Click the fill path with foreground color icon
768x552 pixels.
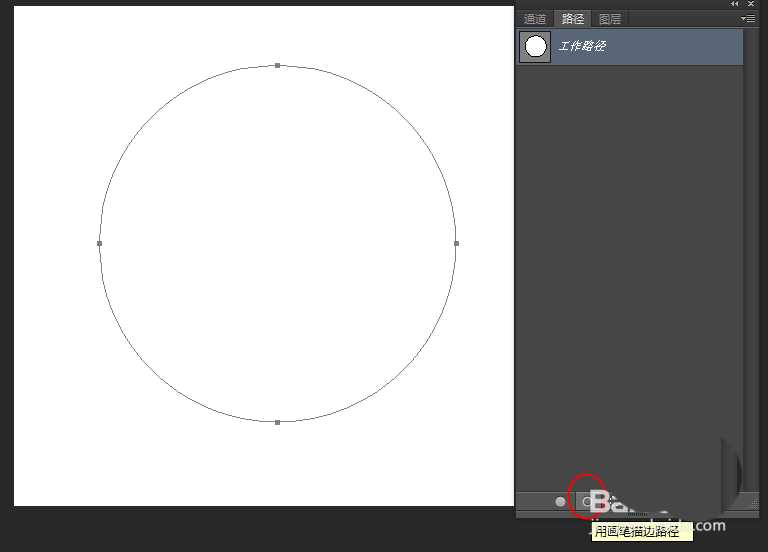(x=560, y=501)
